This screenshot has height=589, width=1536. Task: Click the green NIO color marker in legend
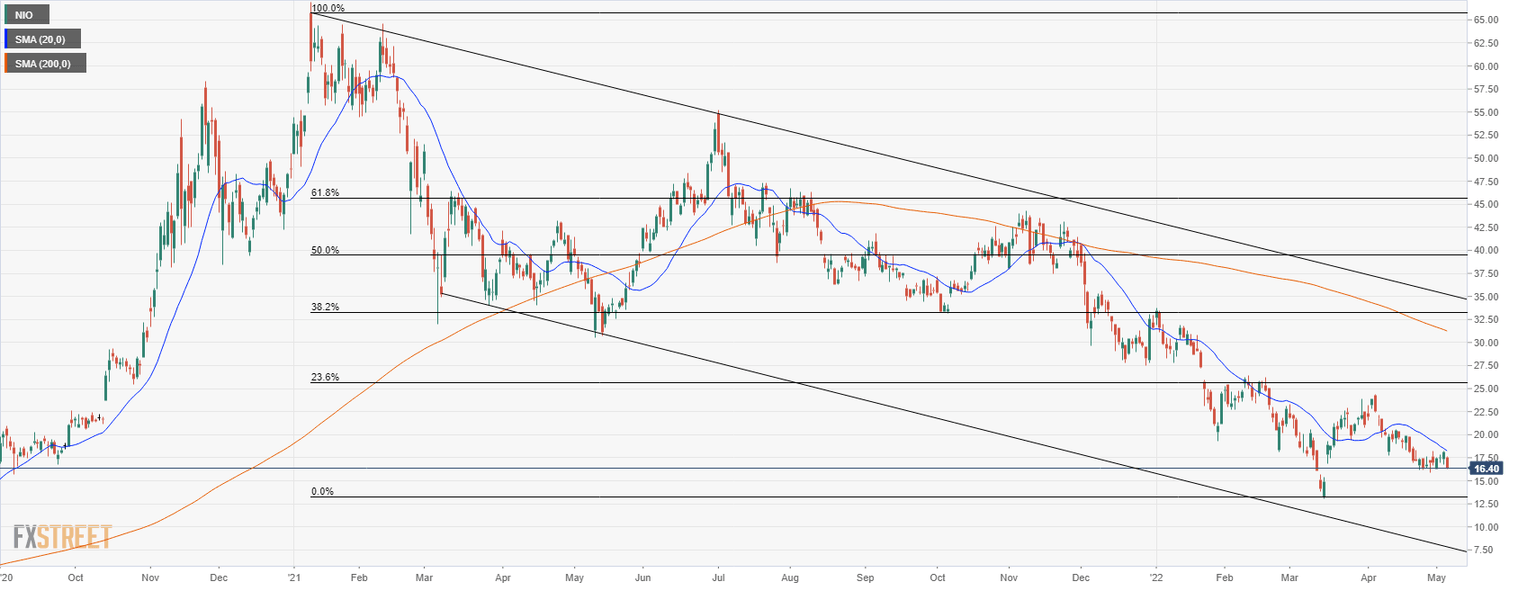coord(8,14)
